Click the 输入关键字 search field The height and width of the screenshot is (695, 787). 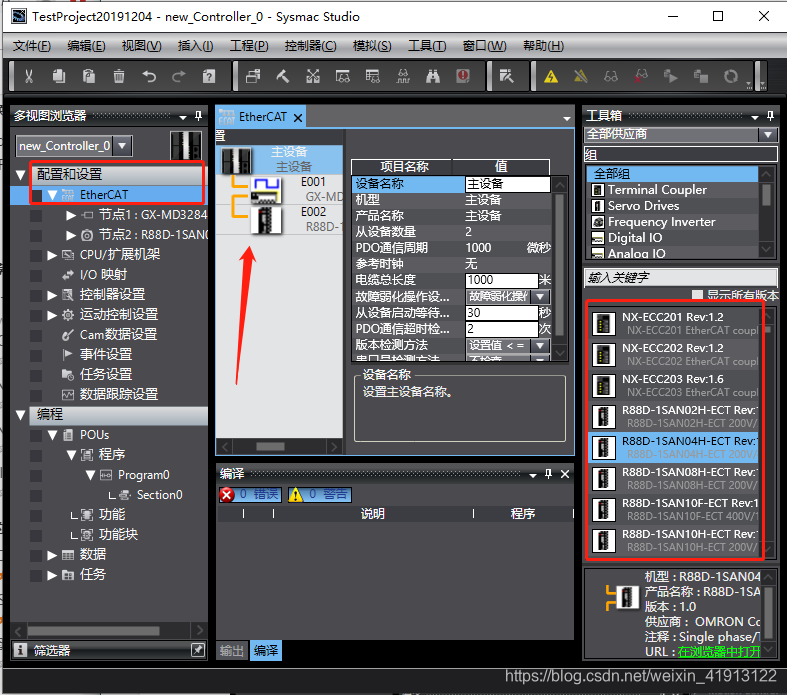681,277
